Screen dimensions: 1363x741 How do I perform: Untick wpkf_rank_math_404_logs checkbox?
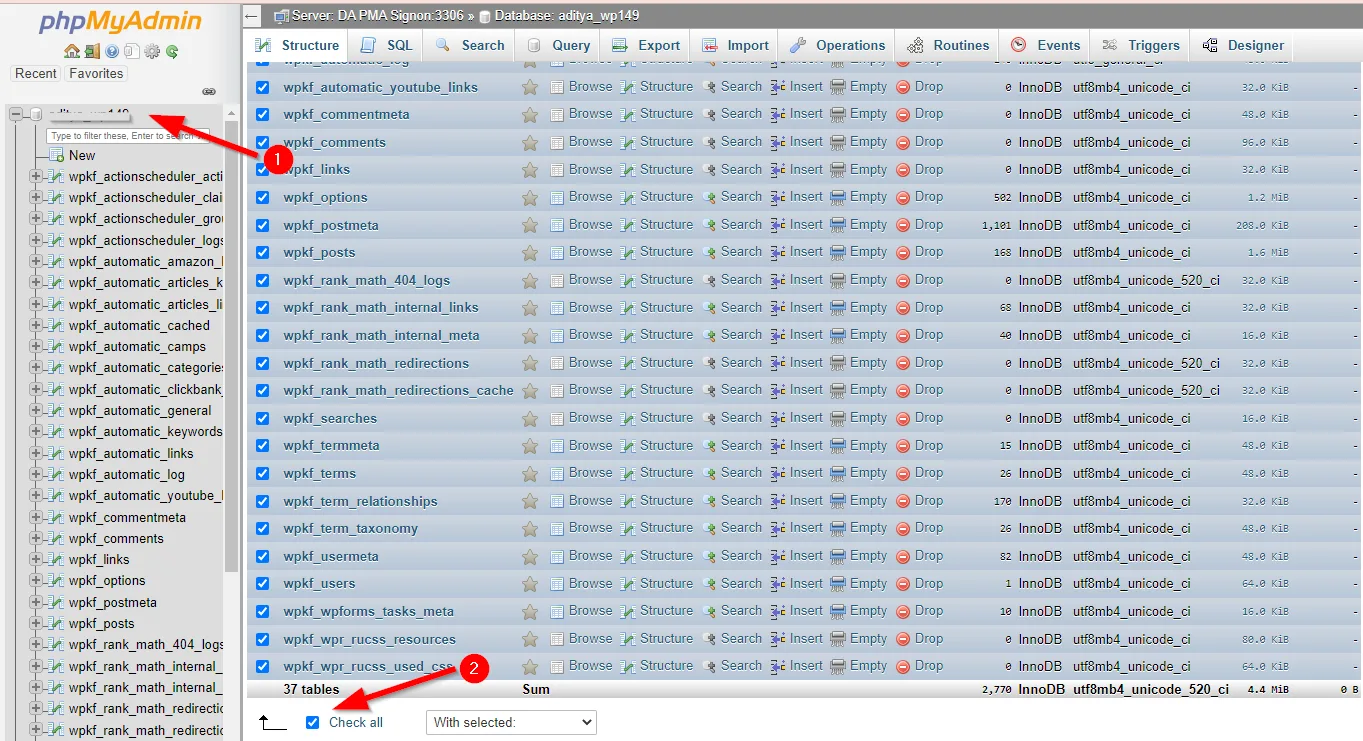(x=263, y=280)
